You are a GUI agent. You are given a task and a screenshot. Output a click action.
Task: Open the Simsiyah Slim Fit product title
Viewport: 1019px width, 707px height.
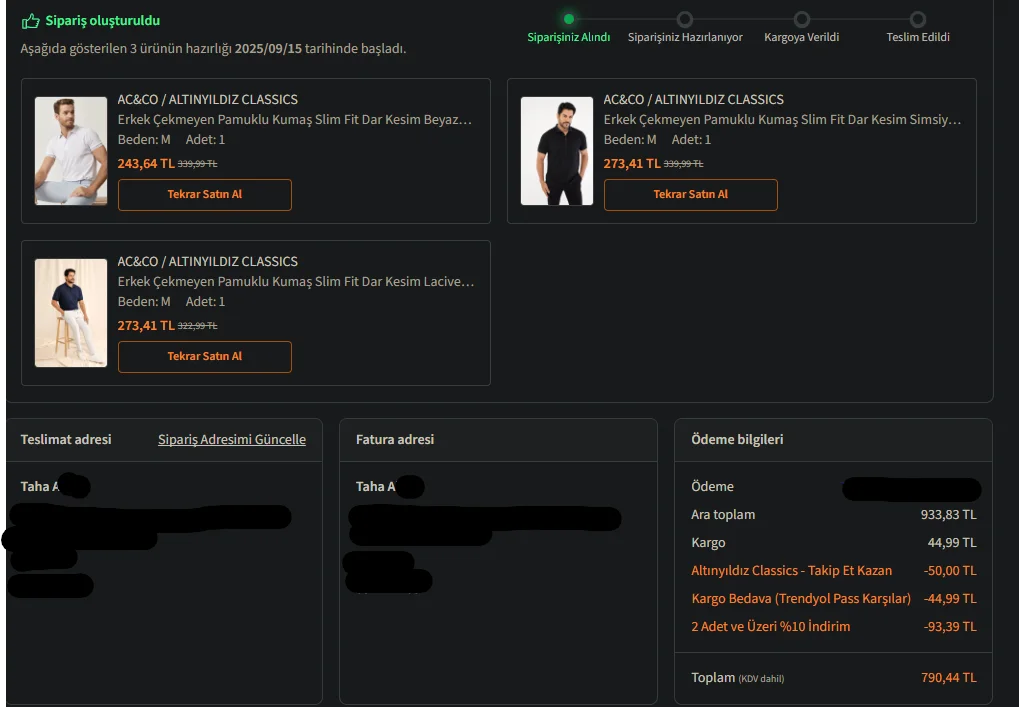(782, 120)
